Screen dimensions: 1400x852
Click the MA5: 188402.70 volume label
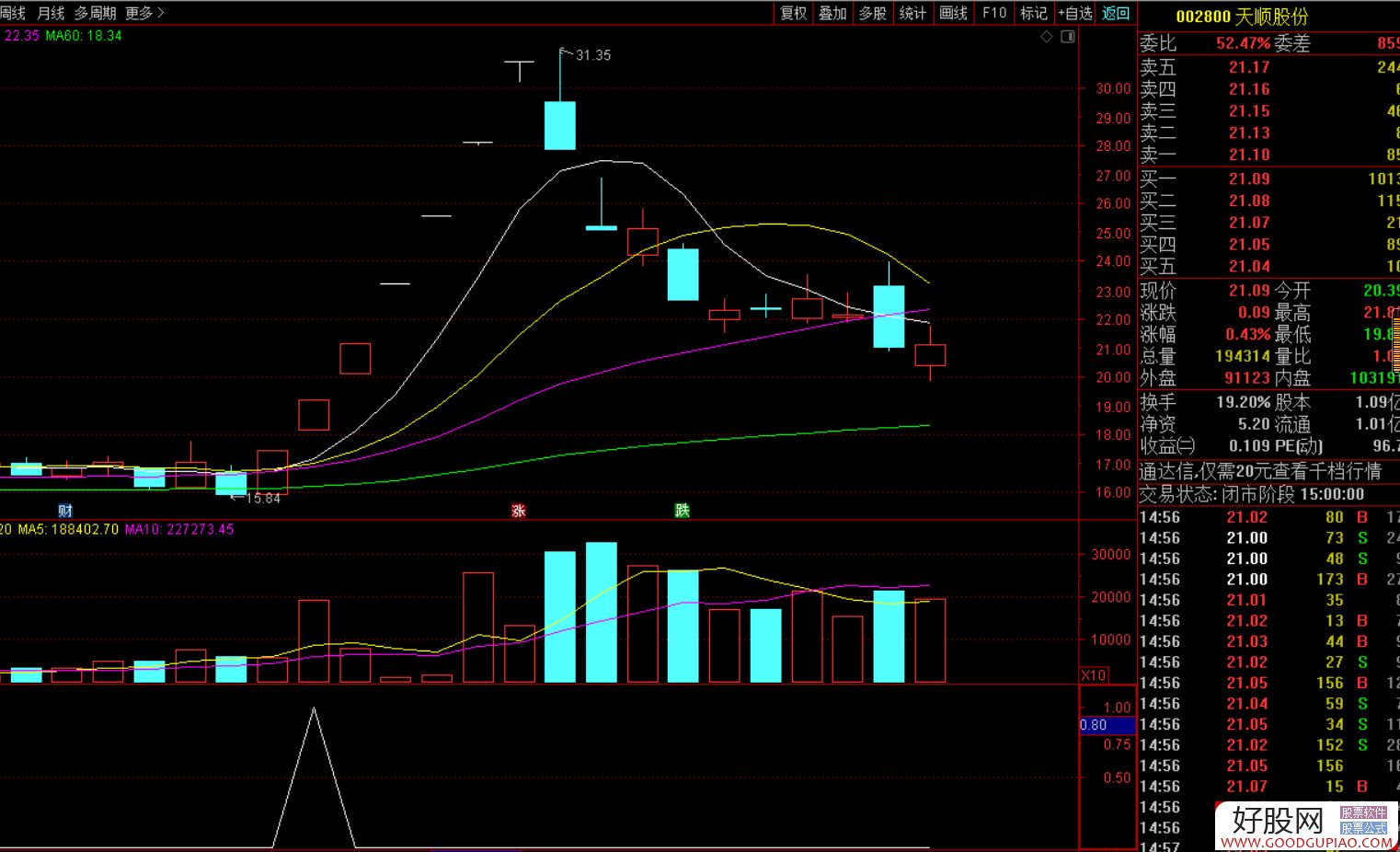[x=68, y=530]
